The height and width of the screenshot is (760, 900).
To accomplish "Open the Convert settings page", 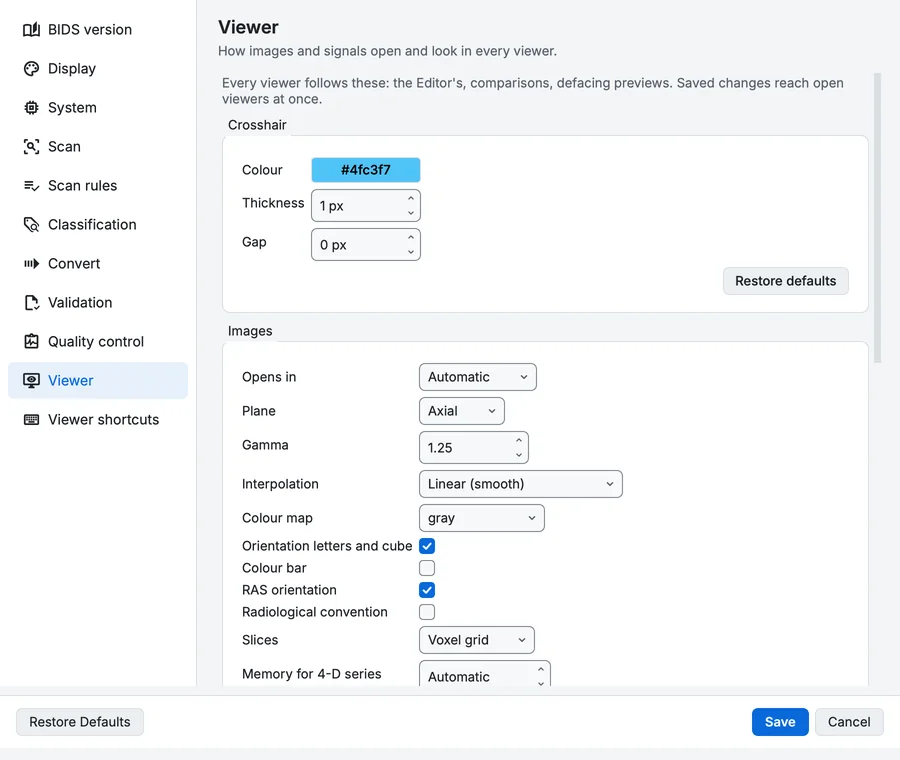I will tap(98, 263).
